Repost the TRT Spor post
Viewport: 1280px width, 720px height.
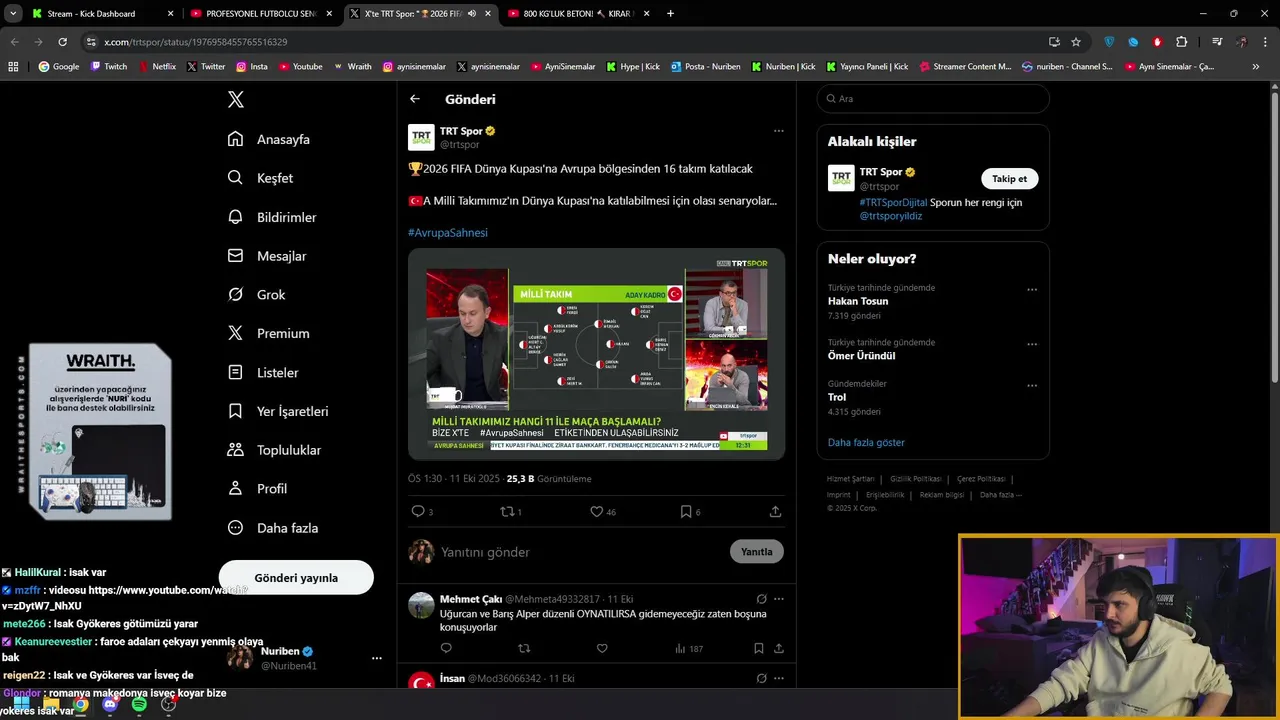tap(507, 511)
